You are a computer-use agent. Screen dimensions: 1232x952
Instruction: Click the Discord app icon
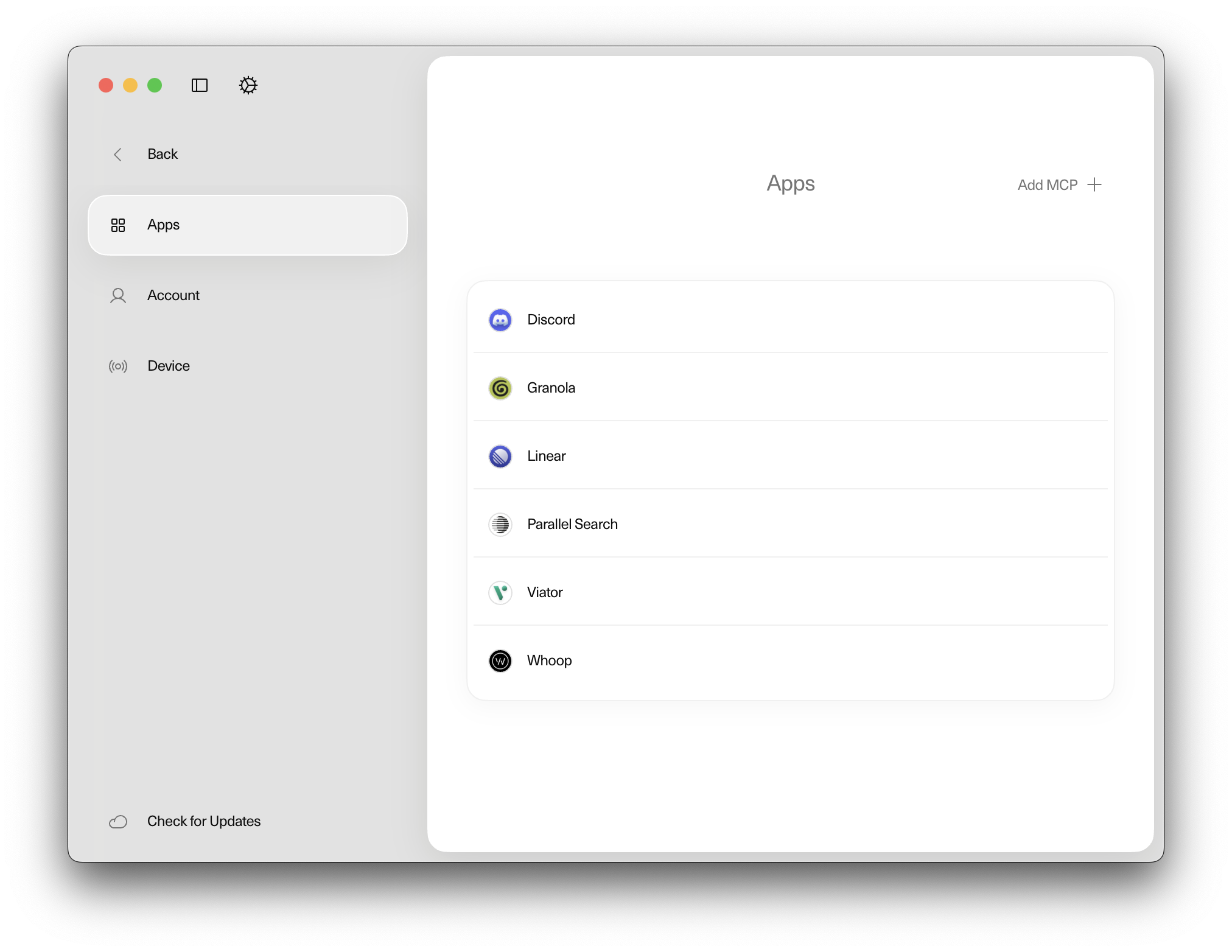pos(500,320)
